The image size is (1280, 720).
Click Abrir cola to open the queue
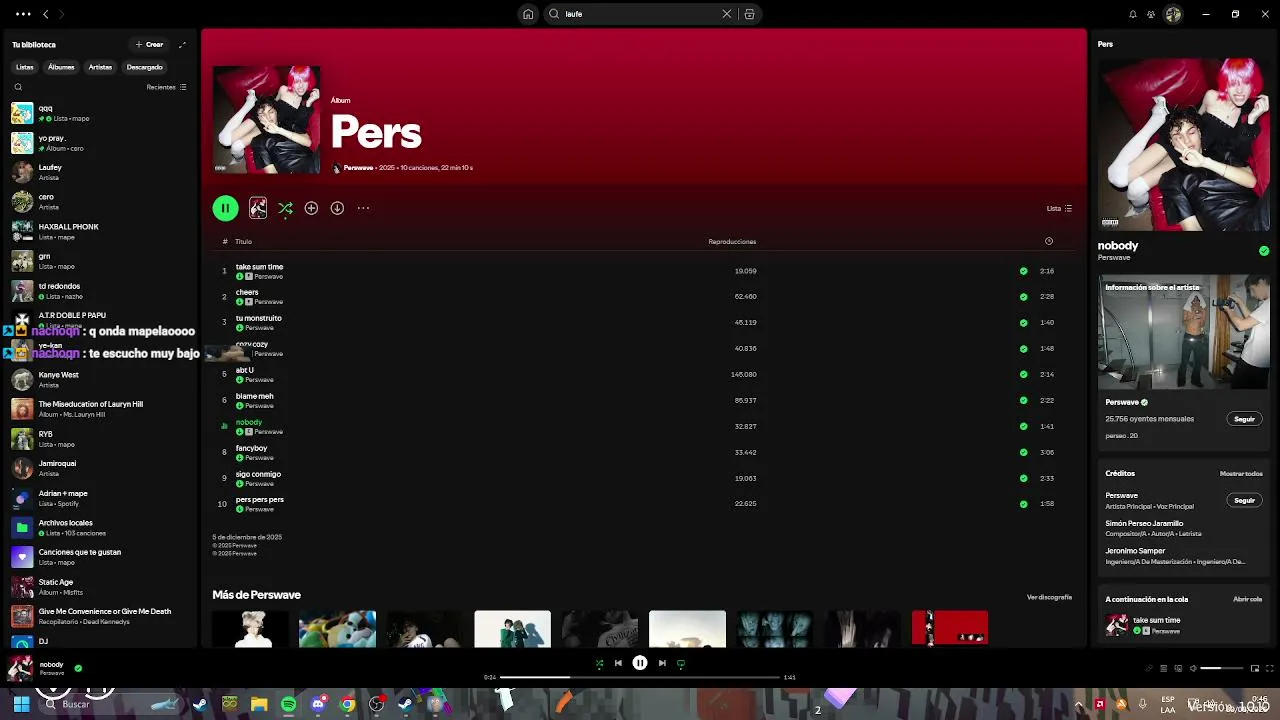click(x=1247, y=599)
